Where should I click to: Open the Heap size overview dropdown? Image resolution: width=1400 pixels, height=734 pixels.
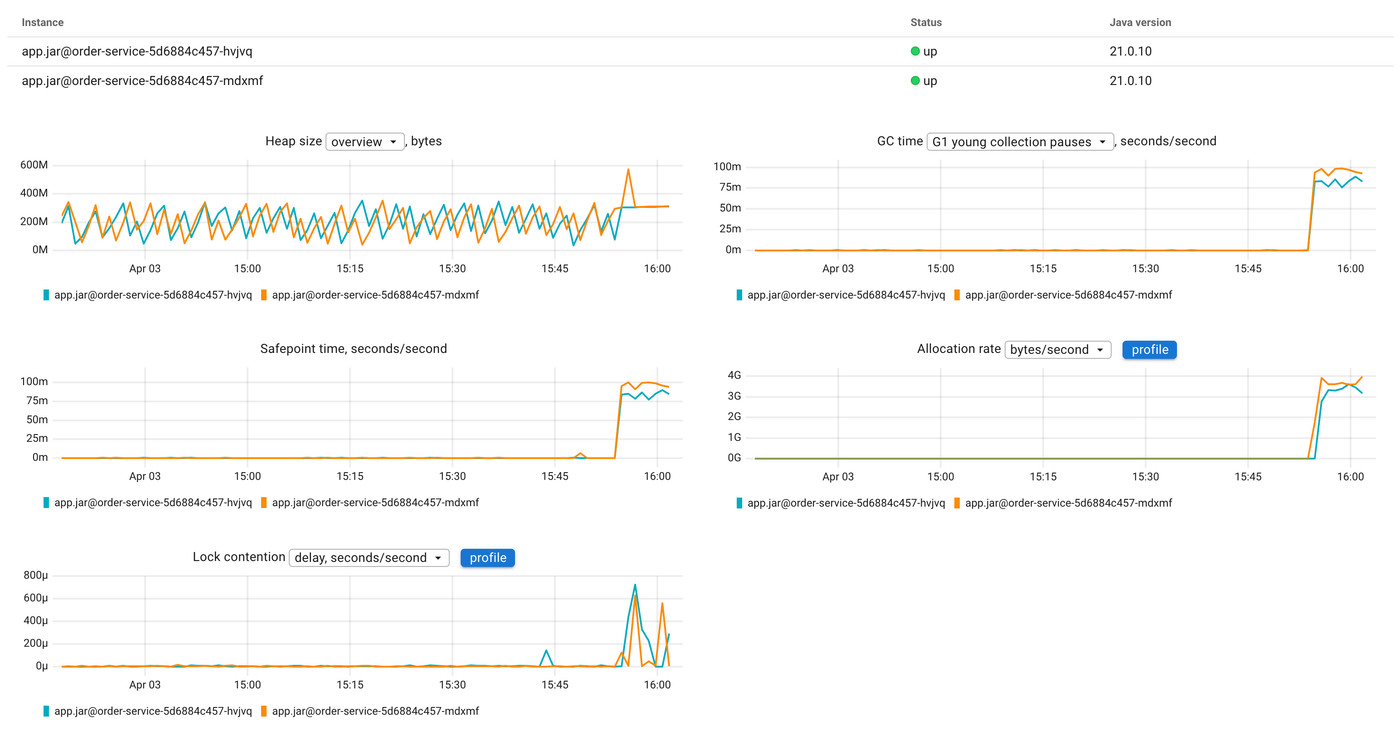coord(364,141)
